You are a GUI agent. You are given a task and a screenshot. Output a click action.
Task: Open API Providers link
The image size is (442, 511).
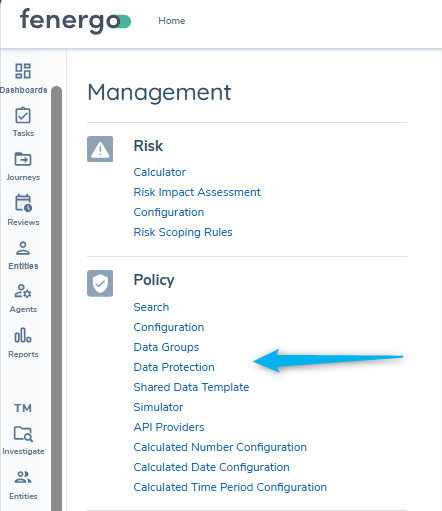click(x=169, y=427)
